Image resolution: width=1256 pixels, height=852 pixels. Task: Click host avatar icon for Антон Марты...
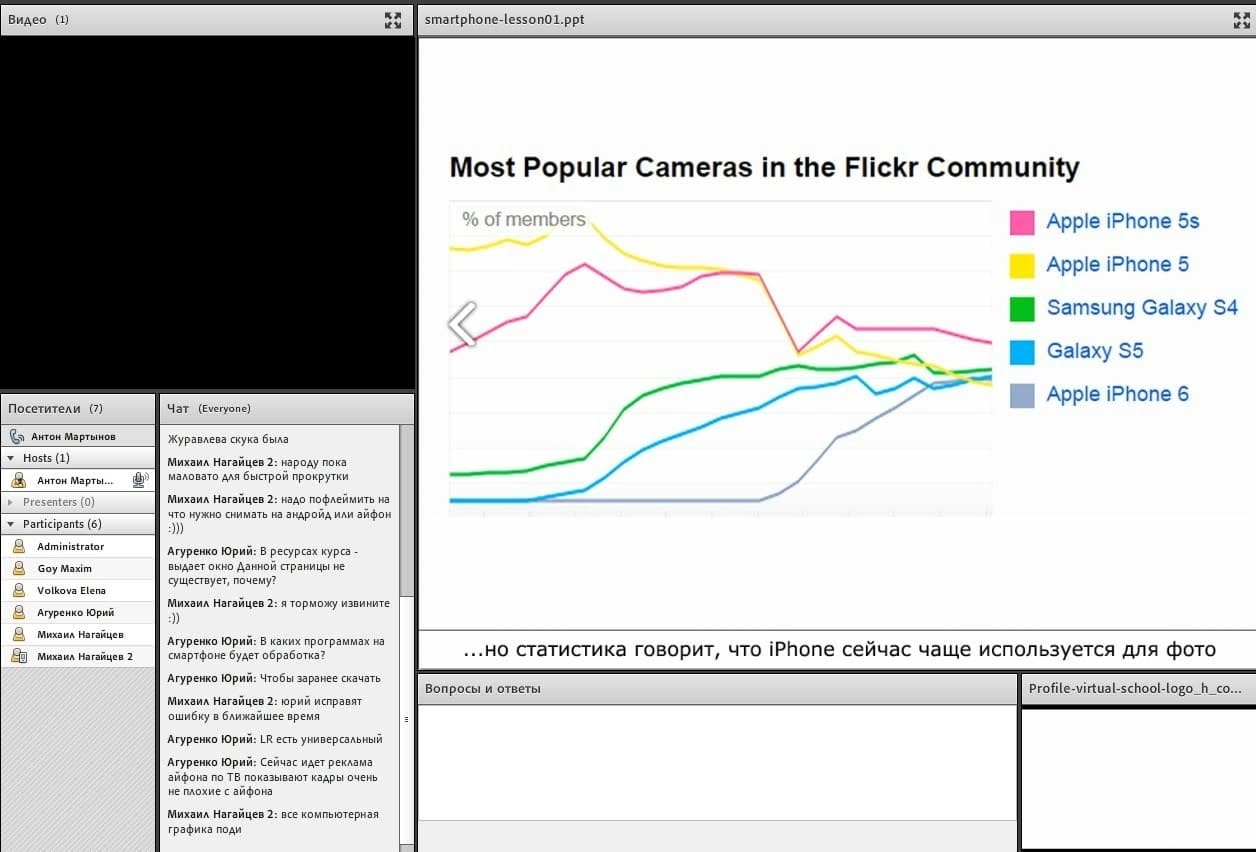(x=18, y=480)
